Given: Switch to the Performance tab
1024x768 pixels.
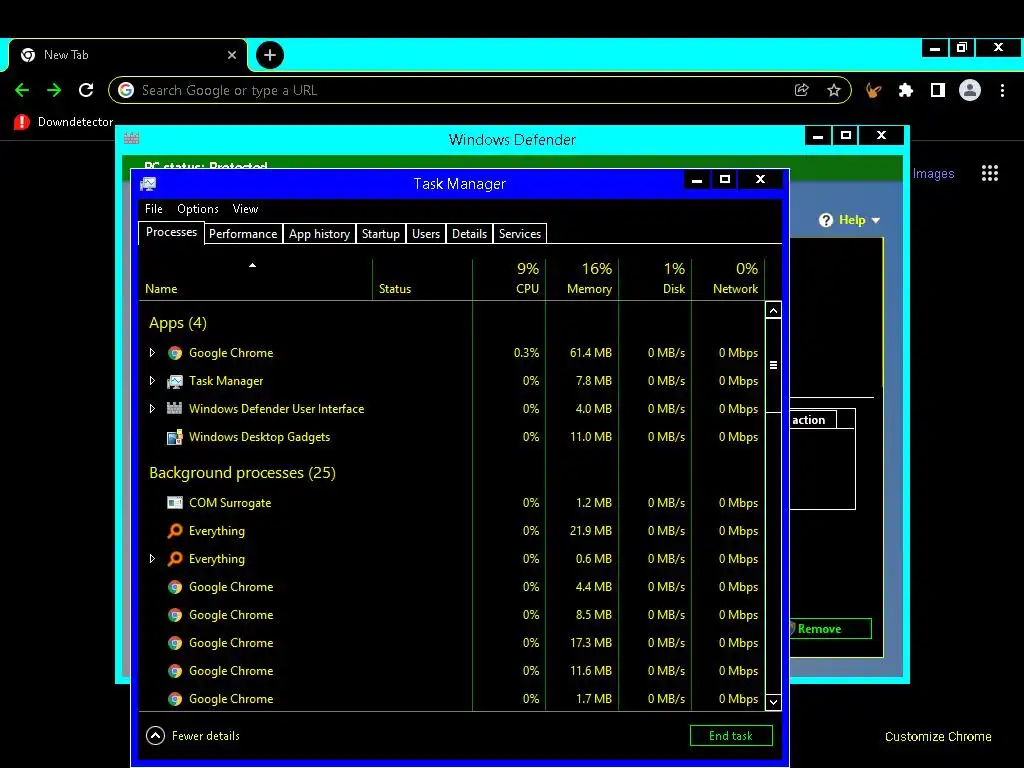Looking at the screenshot, I should tap(243, 234).
